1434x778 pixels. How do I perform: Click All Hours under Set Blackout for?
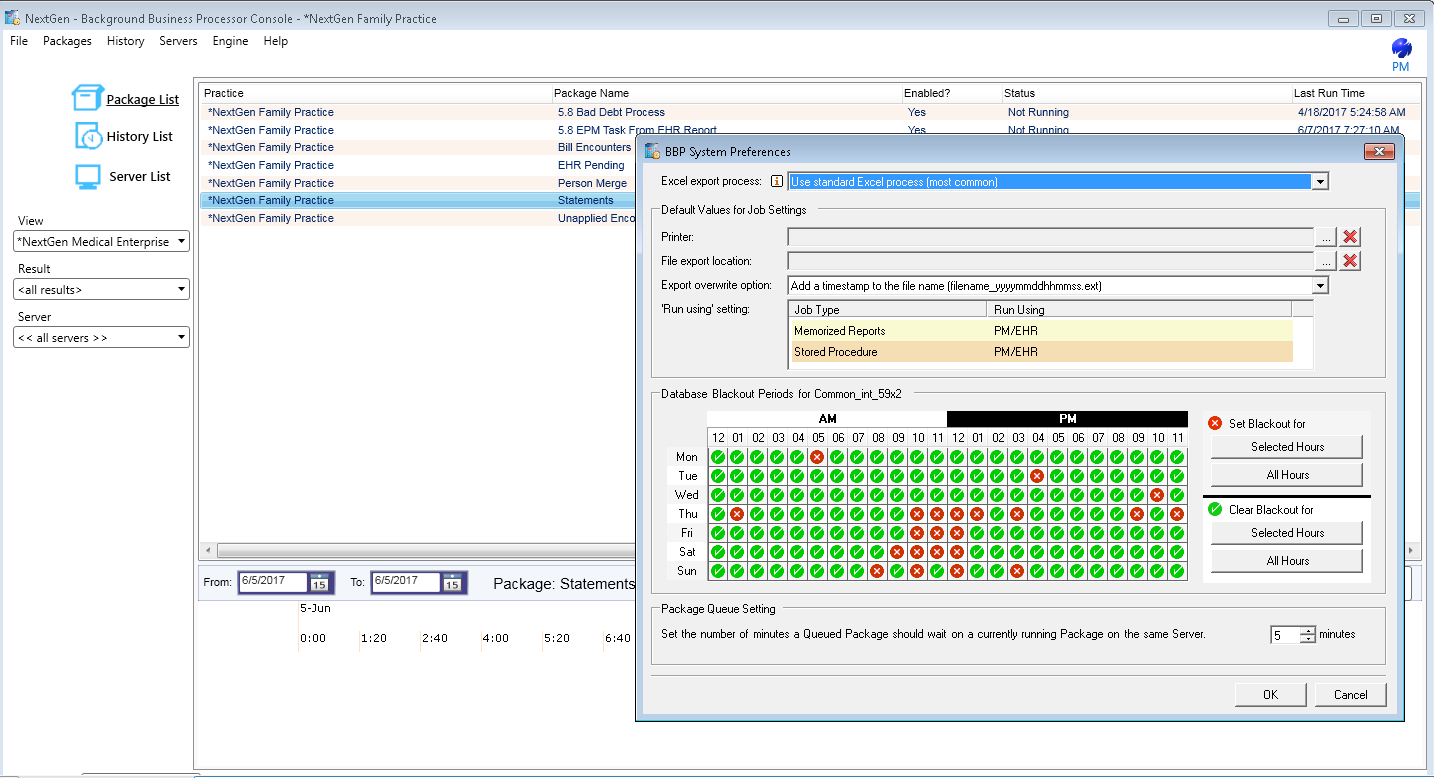[1287, 475]
